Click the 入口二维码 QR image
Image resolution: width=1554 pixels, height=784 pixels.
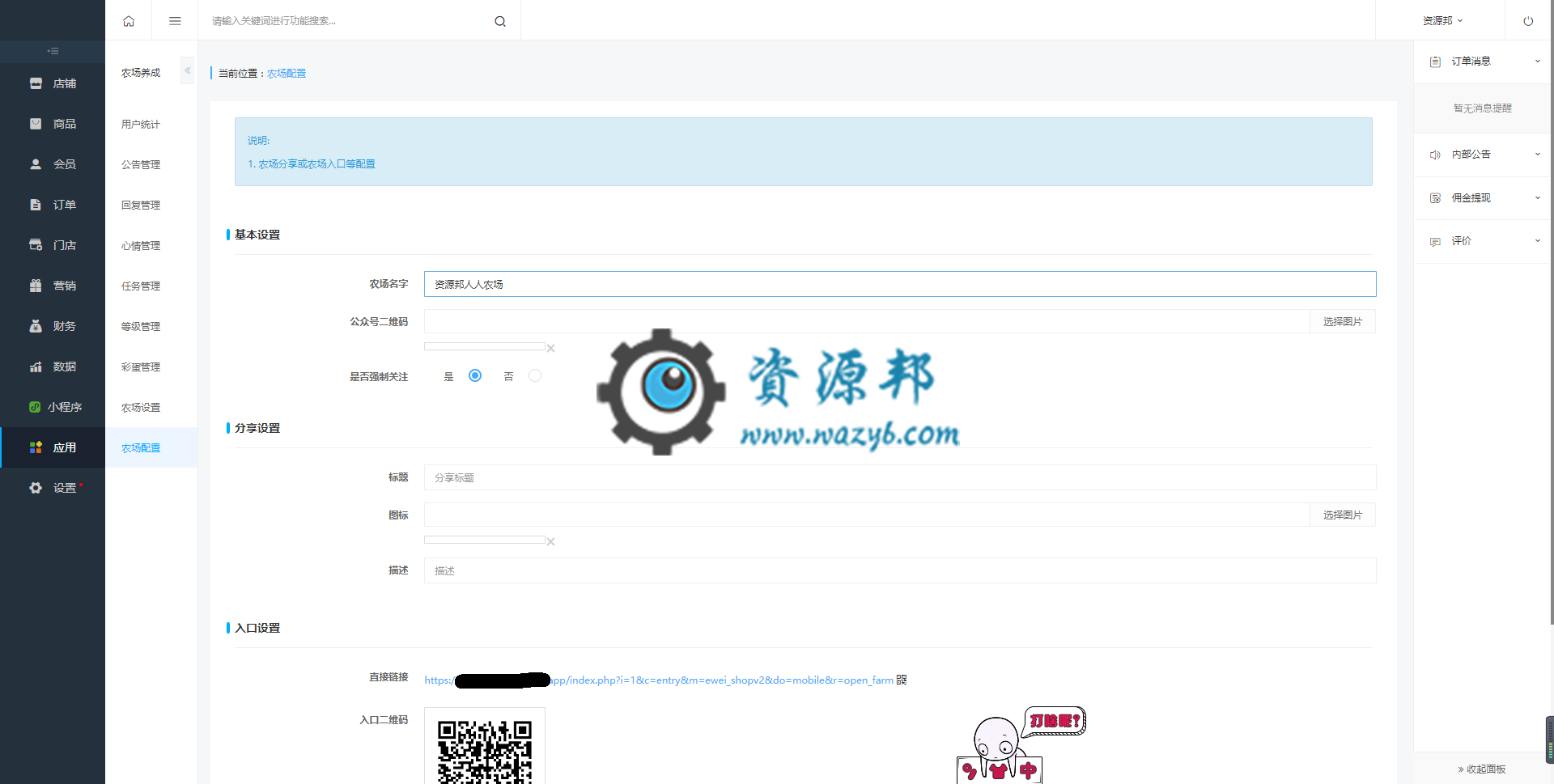click(x=485, y=748)
